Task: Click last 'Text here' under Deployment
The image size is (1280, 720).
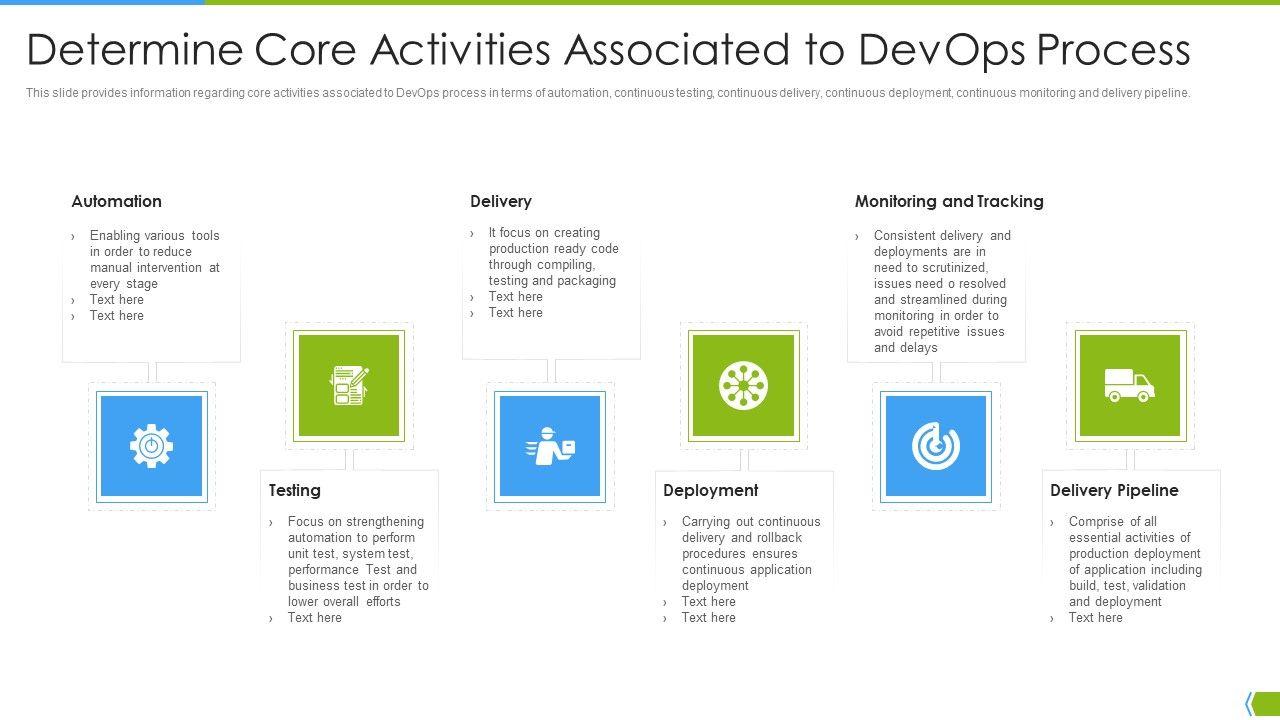Action: click(x=709, y=618)
